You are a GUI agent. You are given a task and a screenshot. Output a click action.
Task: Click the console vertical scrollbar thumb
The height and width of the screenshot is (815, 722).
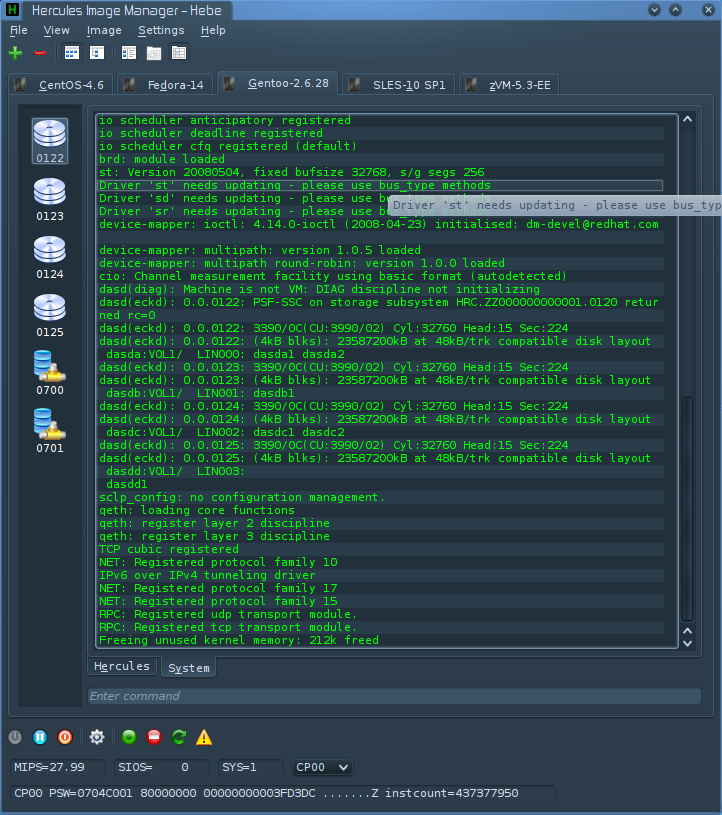(688, 509)
